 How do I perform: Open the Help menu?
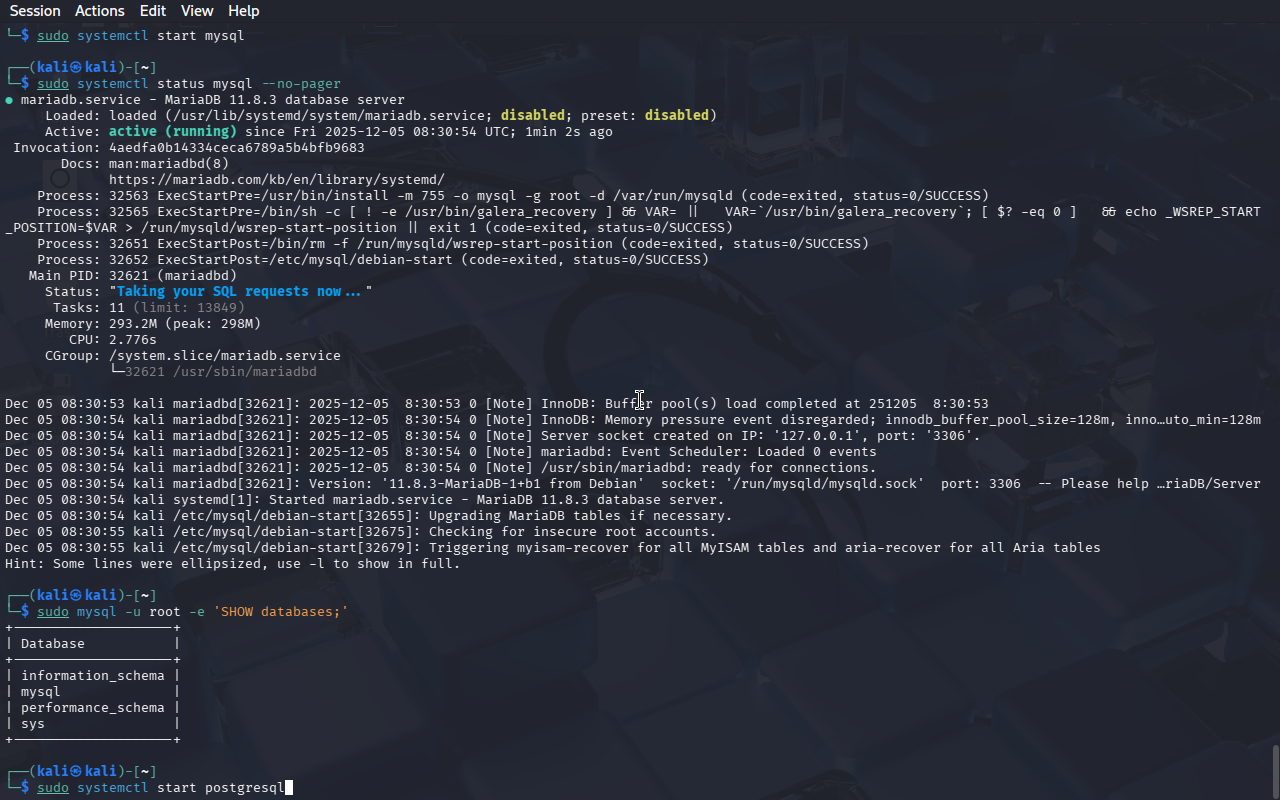tap(243, 11)
